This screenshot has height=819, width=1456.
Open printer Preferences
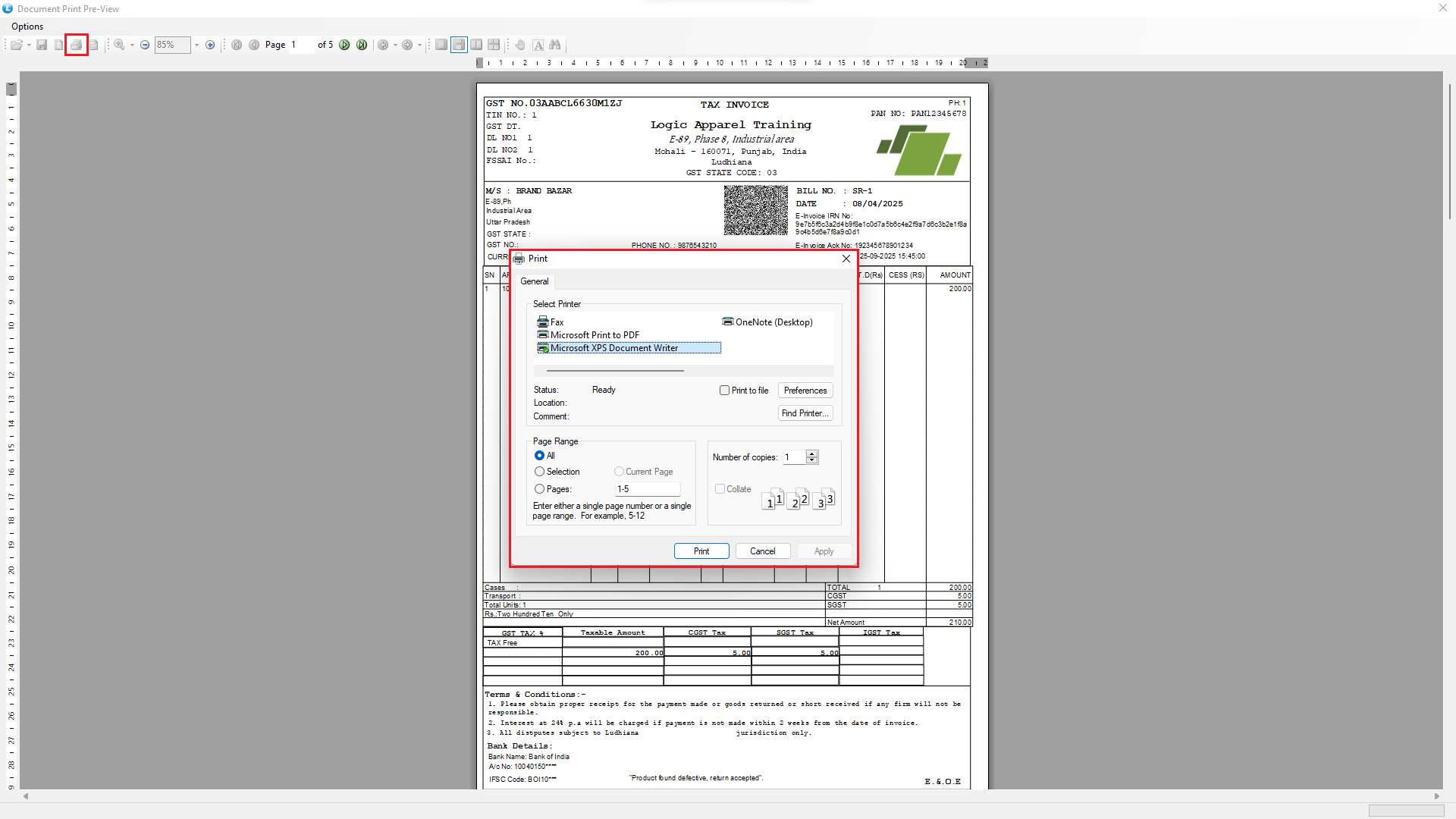pyautogui.click(x=805, y=391)
